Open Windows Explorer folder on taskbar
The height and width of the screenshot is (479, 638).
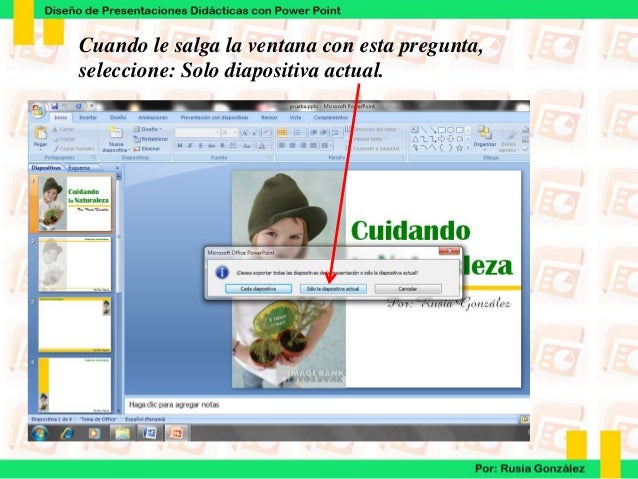click(122, 433)
